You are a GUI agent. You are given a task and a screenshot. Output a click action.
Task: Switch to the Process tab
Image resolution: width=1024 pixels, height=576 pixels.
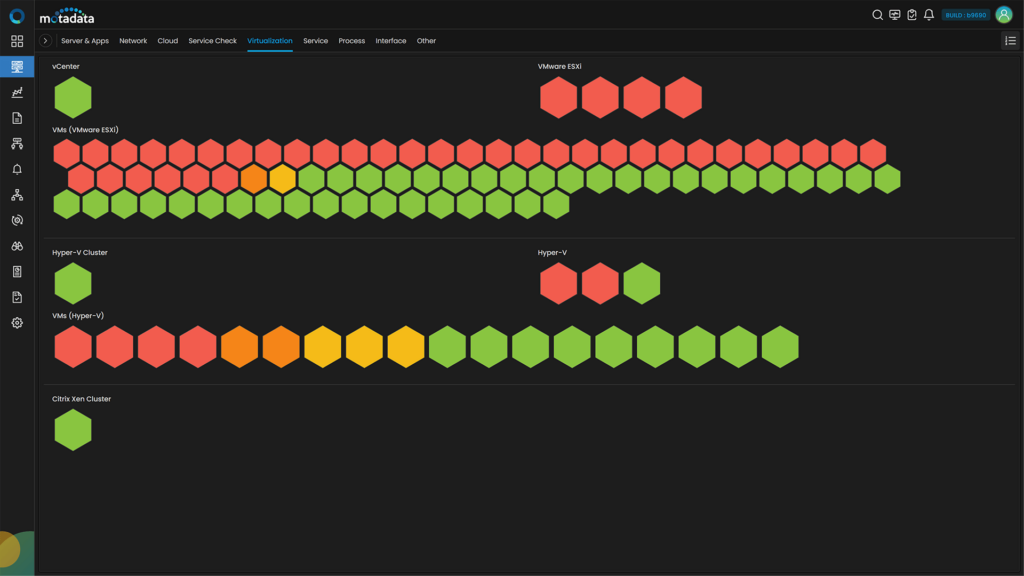pyautogui.click(x=351, y=41)
